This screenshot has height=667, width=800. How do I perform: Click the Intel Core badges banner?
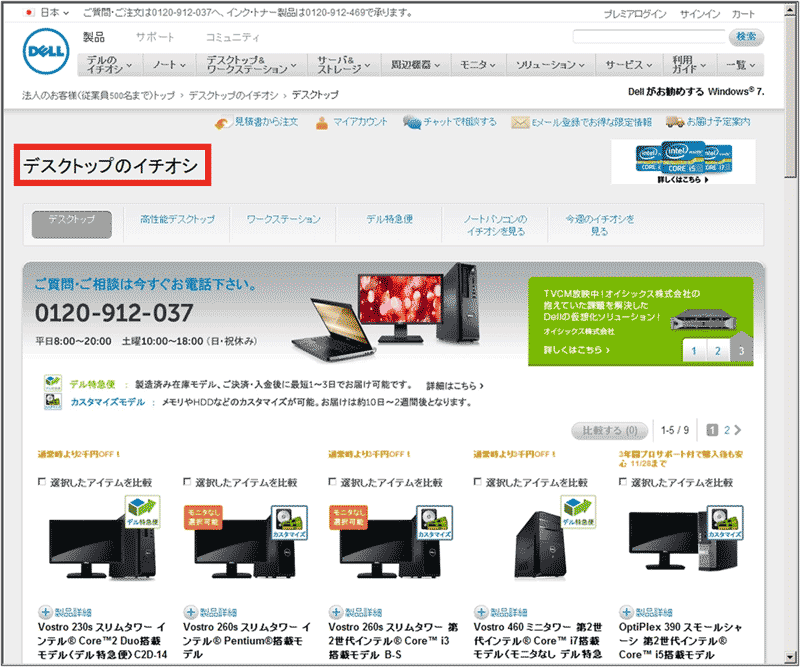[683, 161]
